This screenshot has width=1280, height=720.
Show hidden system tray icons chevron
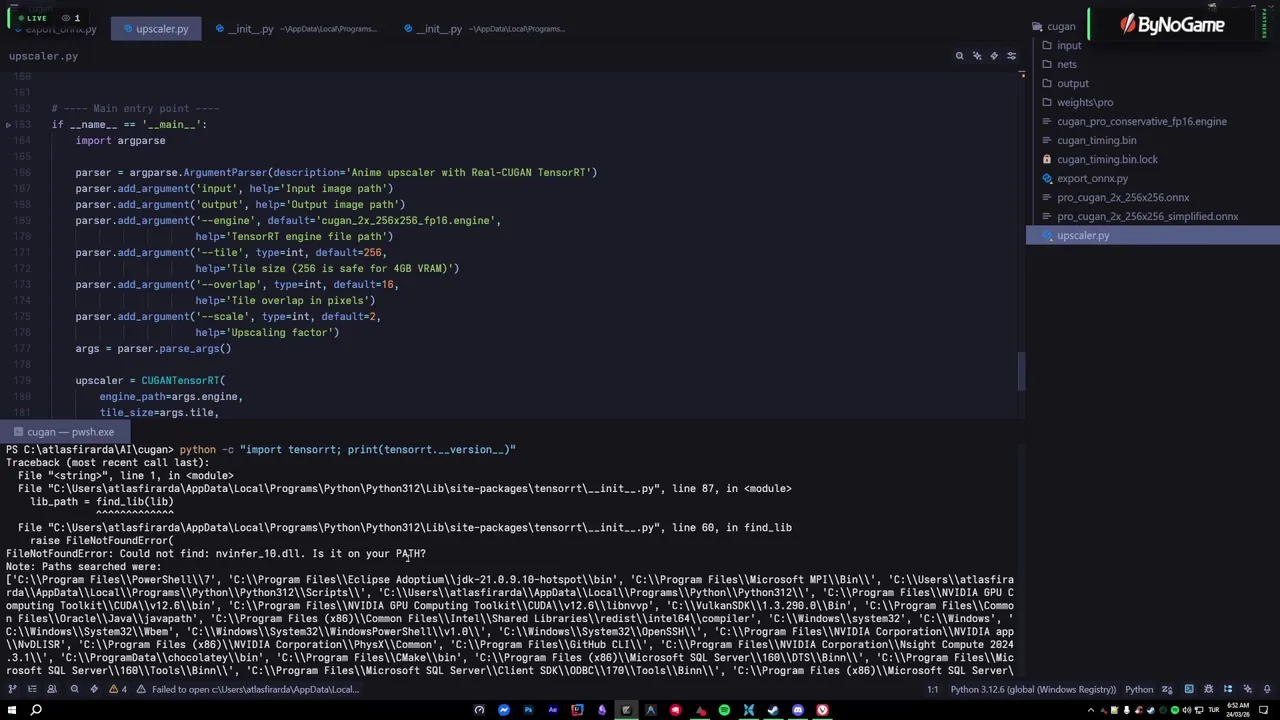pos(1090,710)
